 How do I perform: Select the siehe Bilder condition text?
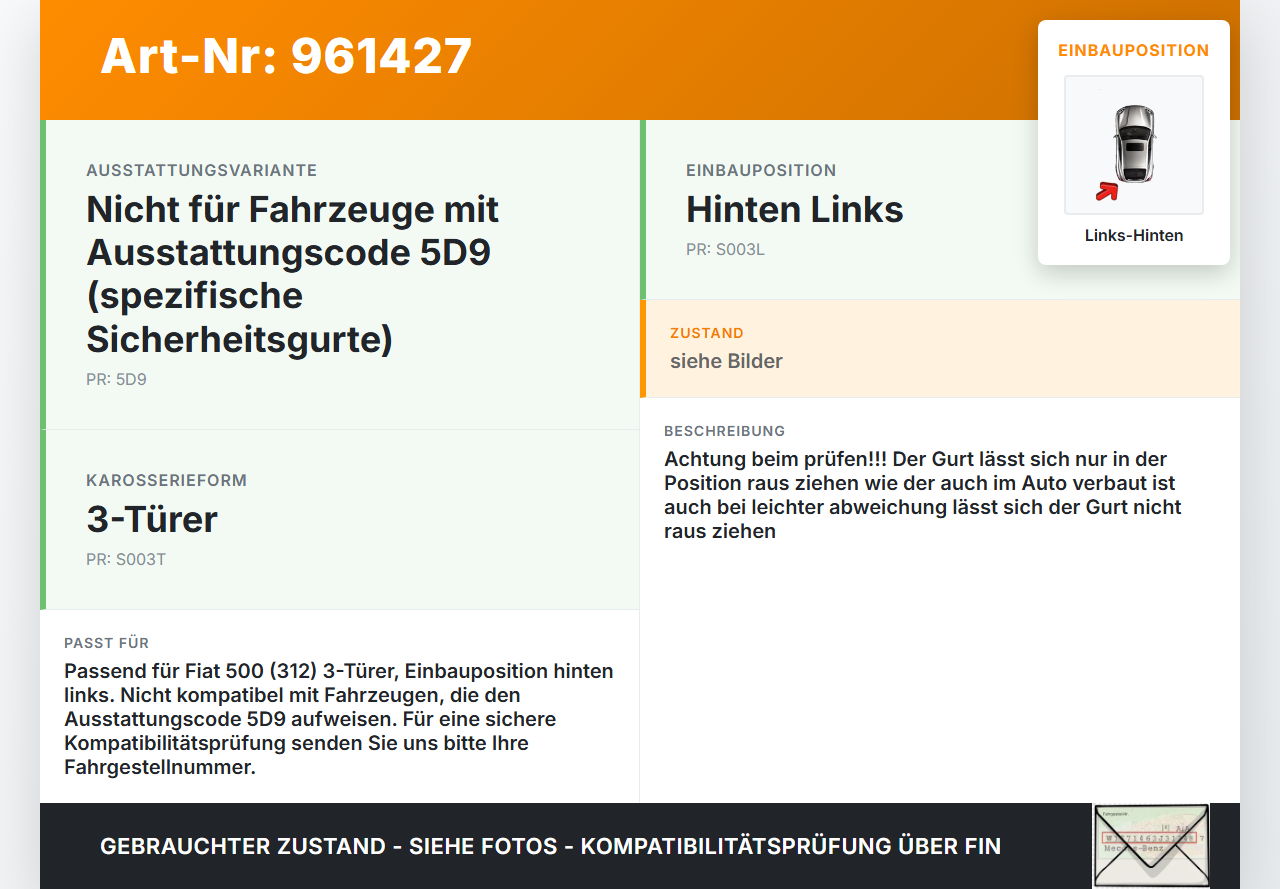[726, 361]
